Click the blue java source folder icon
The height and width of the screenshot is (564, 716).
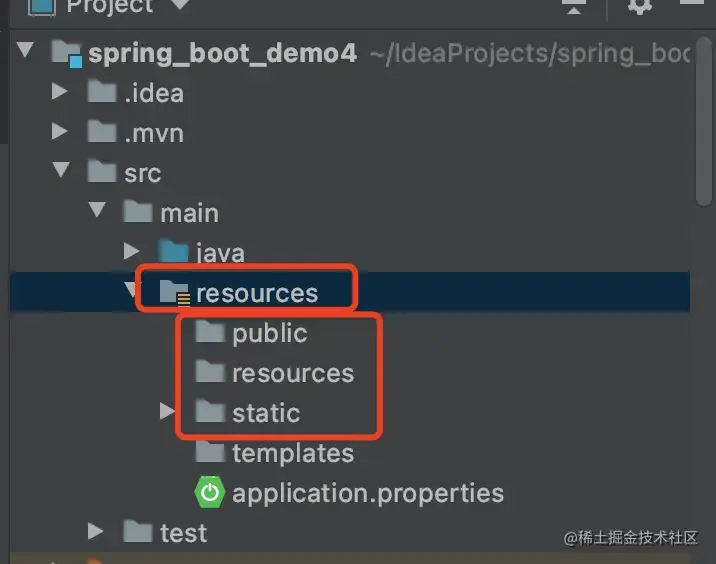(x=173, y=251)
